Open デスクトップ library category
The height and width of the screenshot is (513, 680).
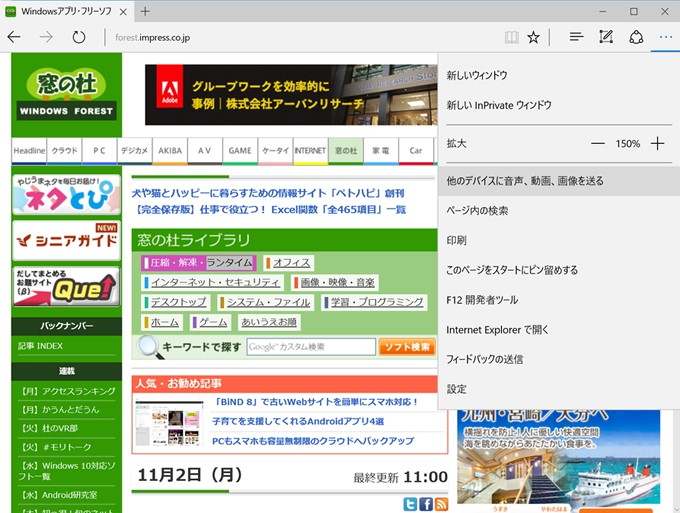click(x=176, y=302)
